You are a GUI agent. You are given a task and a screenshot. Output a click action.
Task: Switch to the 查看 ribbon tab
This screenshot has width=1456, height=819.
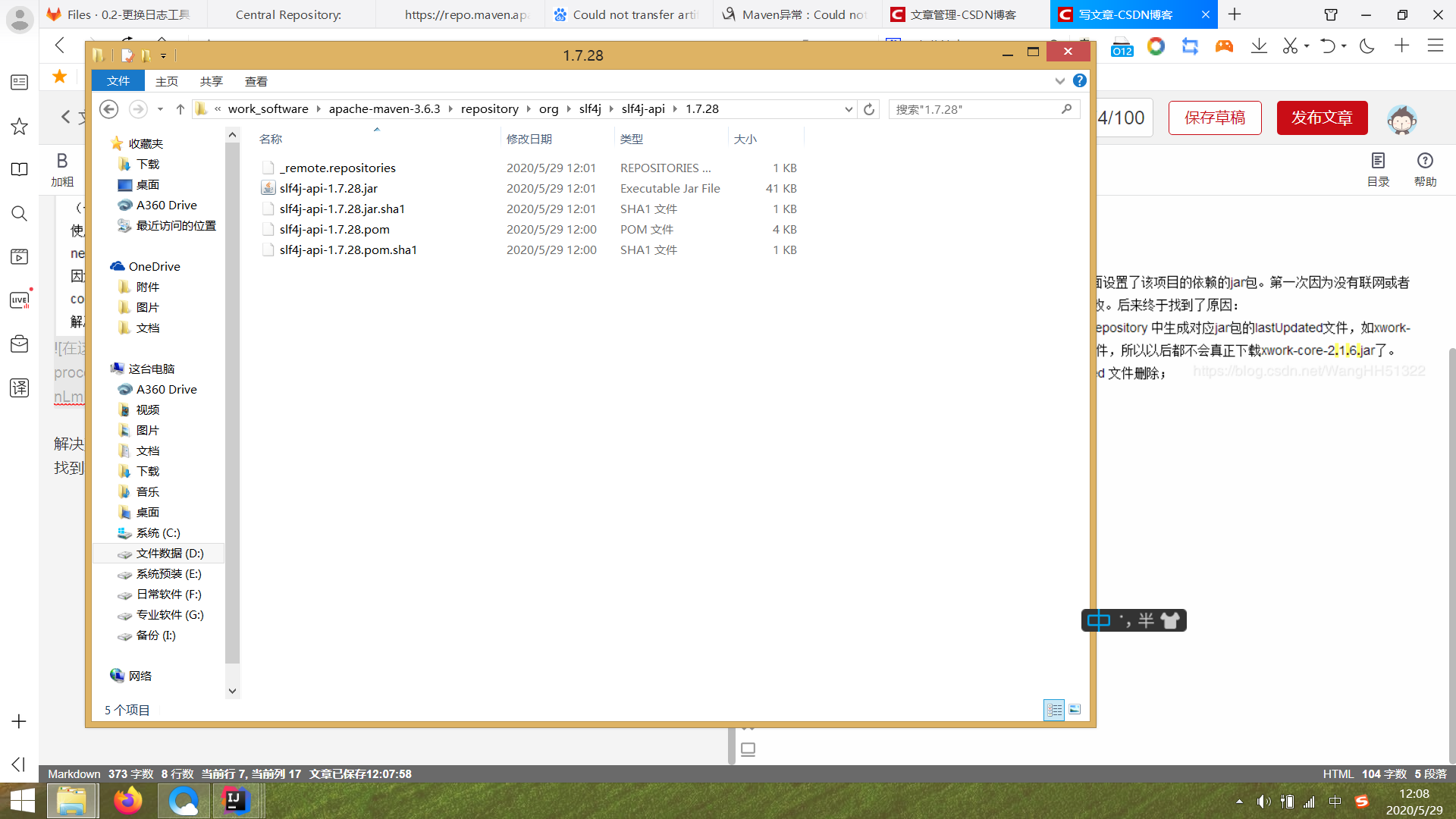point(256,81)
